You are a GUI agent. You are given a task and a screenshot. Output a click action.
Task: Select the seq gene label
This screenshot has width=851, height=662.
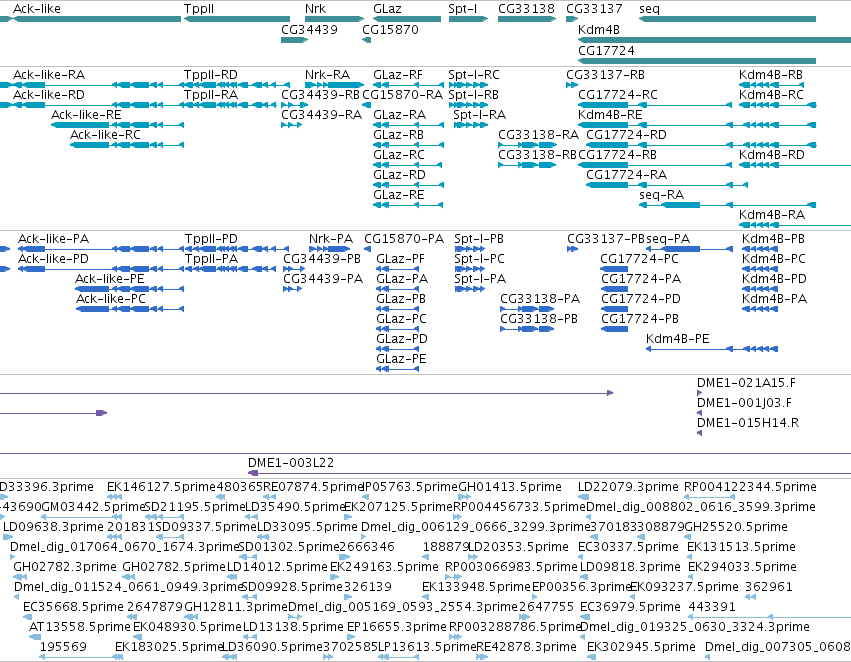point(650,9)
